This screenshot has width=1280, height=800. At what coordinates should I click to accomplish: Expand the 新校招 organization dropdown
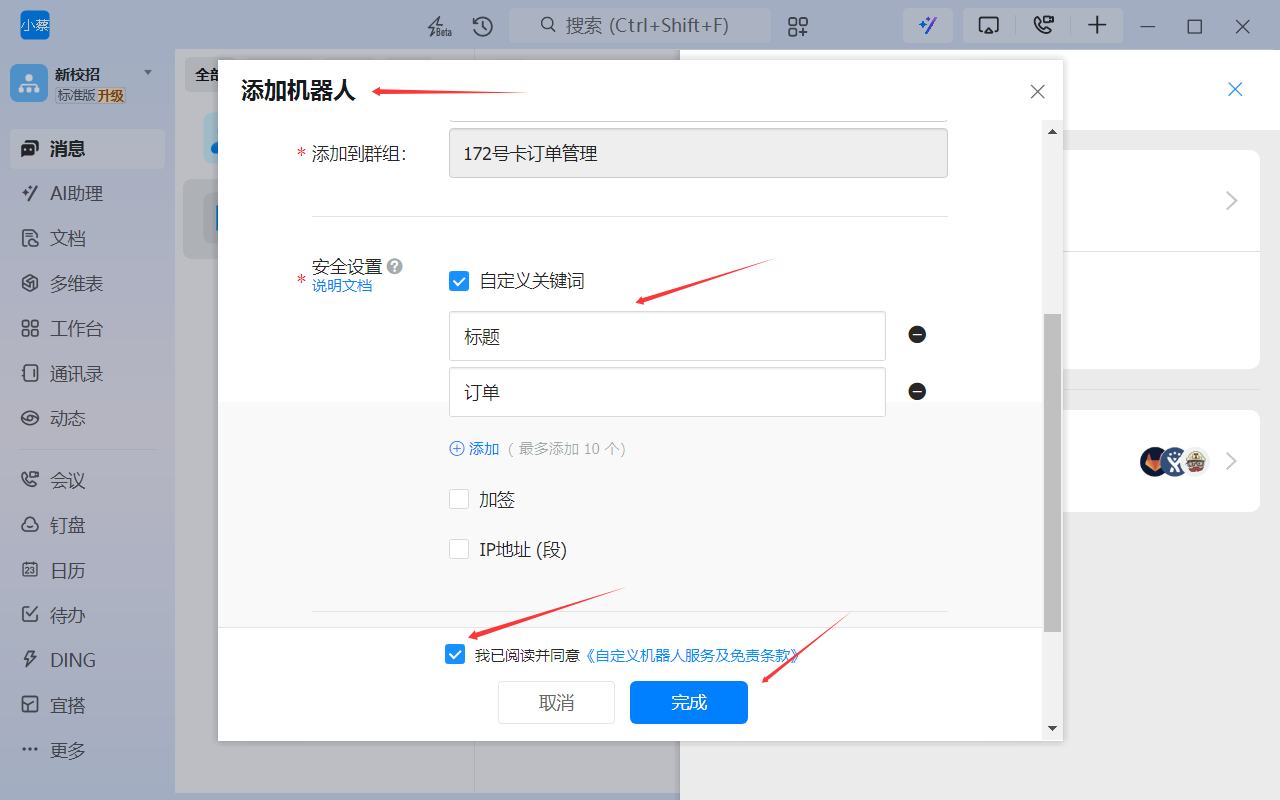point(148,72)
